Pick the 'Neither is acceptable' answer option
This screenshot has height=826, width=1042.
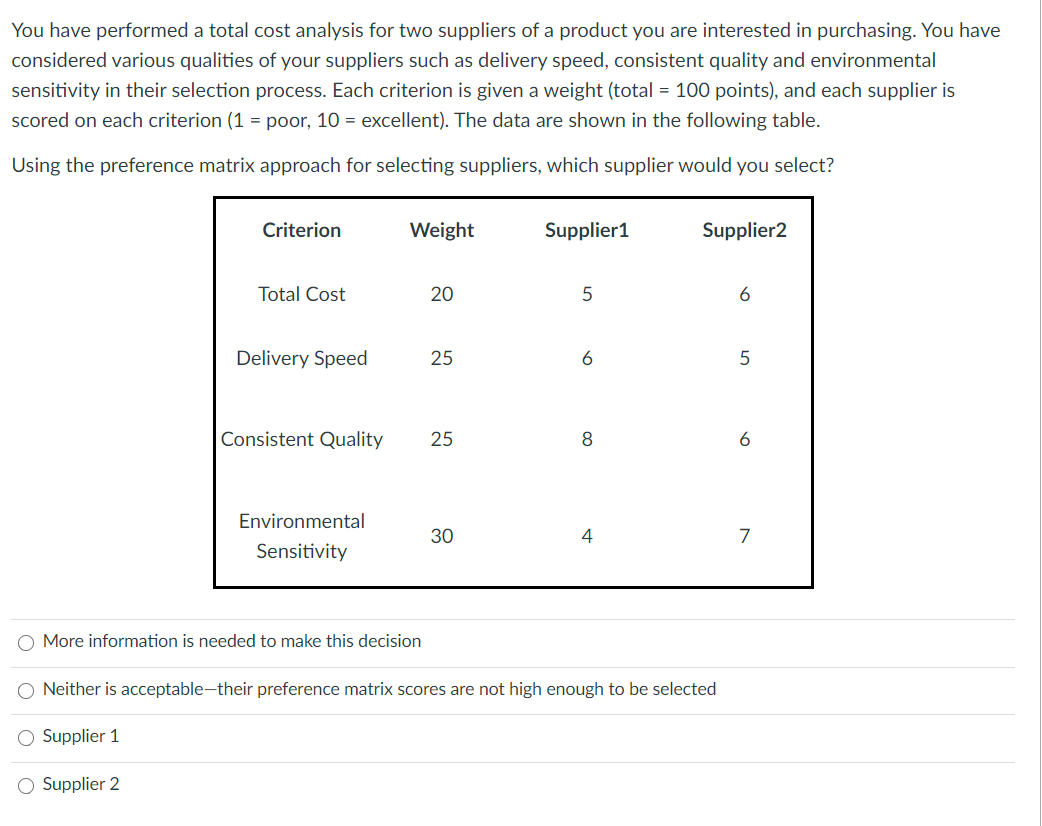(x=25, y=689)
